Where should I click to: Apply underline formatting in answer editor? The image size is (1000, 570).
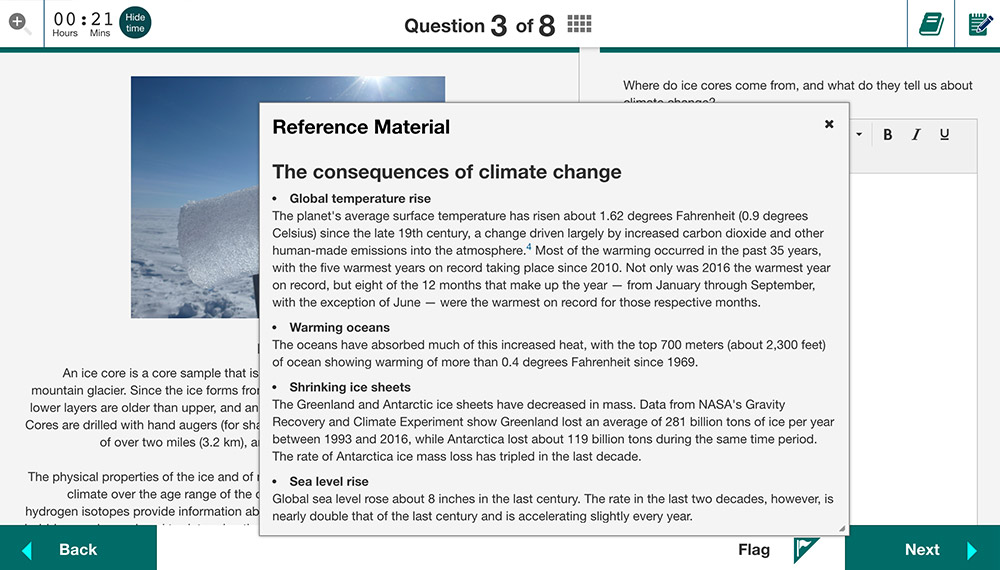click(945, 135)
